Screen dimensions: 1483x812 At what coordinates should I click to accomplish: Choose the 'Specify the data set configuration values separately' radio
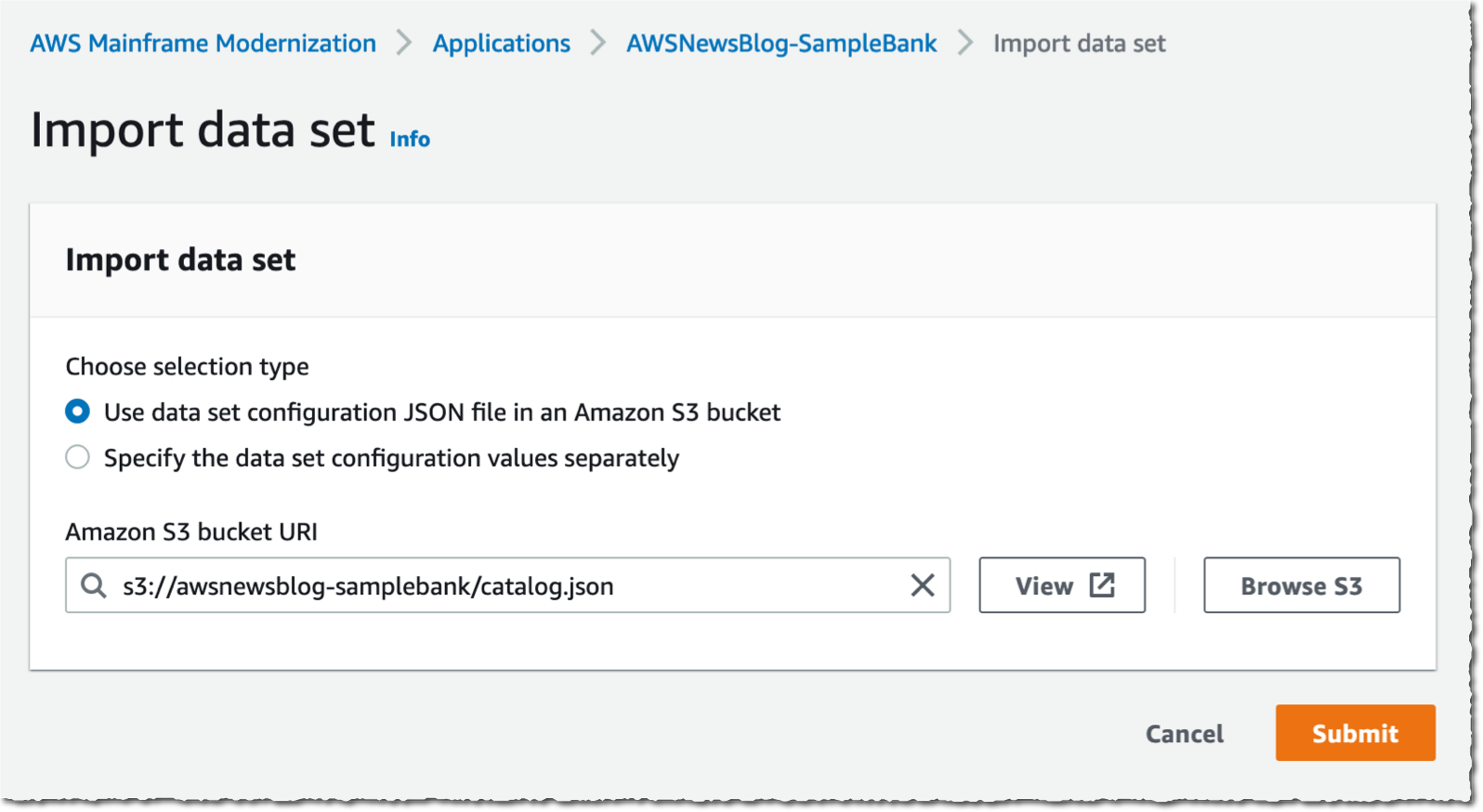coord(78,457)
